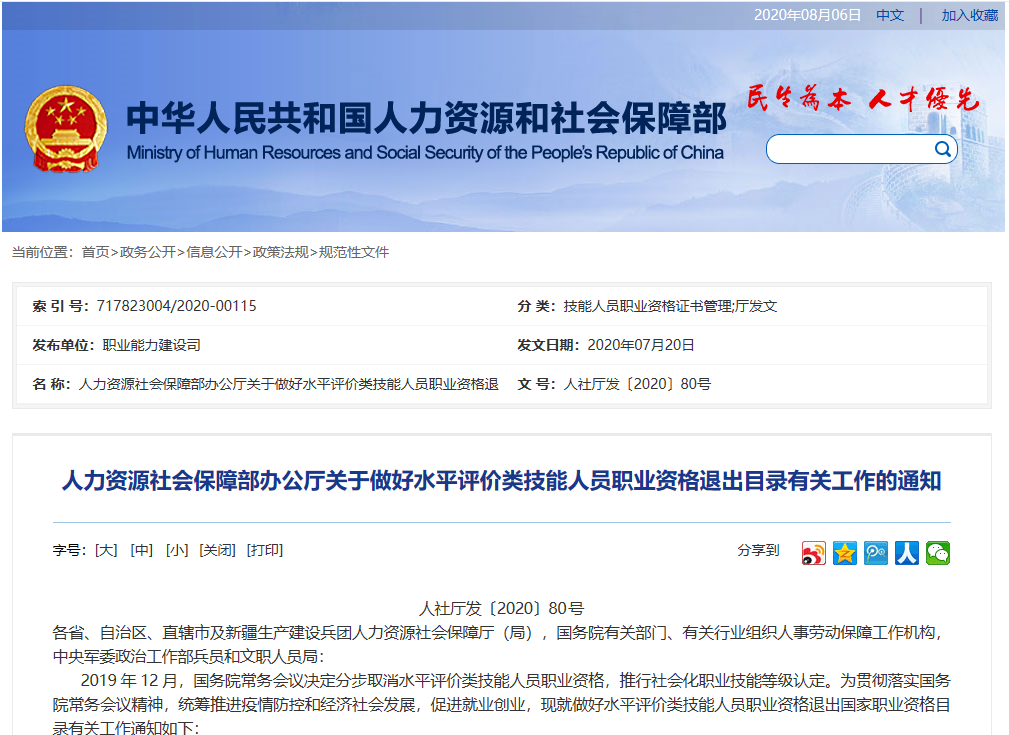Click inside the site search box
This screenshot has width=1009, height=735.
coord(850,150)
